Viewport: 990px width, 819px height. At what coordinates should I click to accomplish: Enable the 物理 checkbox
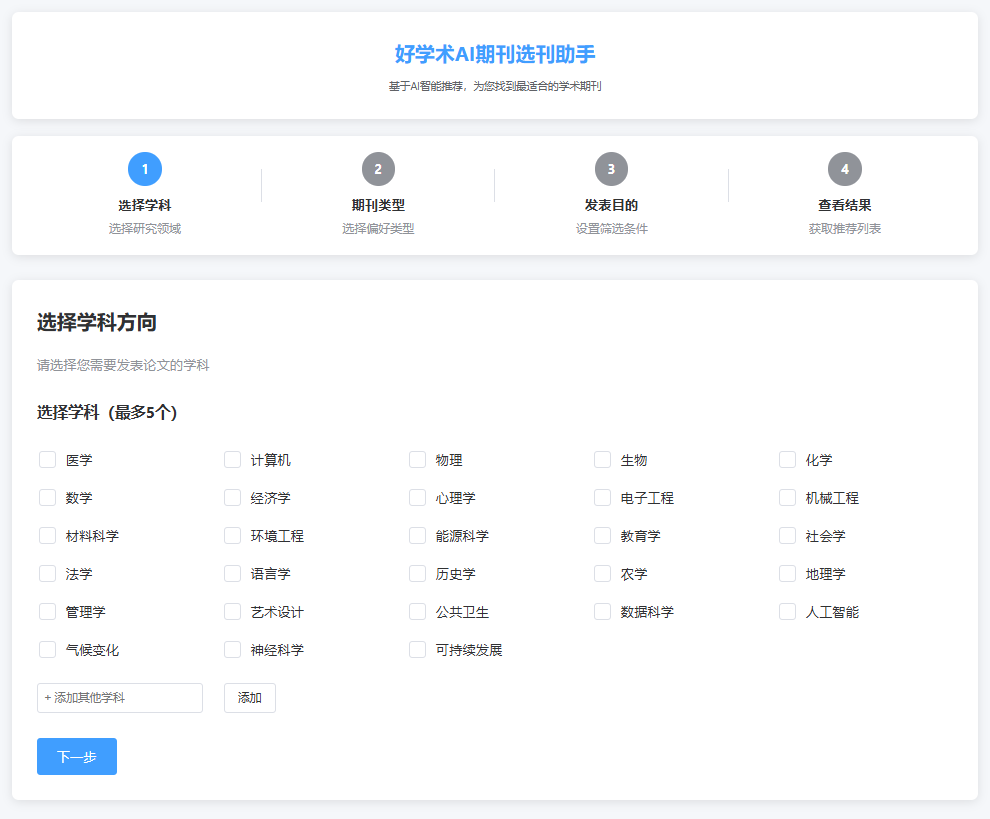click(x=417, y=459)
